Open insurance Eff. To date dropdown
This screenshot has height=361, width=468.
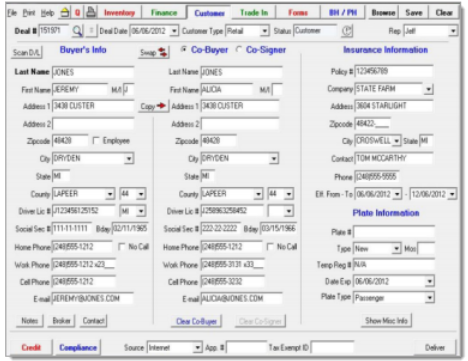tap(452, 194)
